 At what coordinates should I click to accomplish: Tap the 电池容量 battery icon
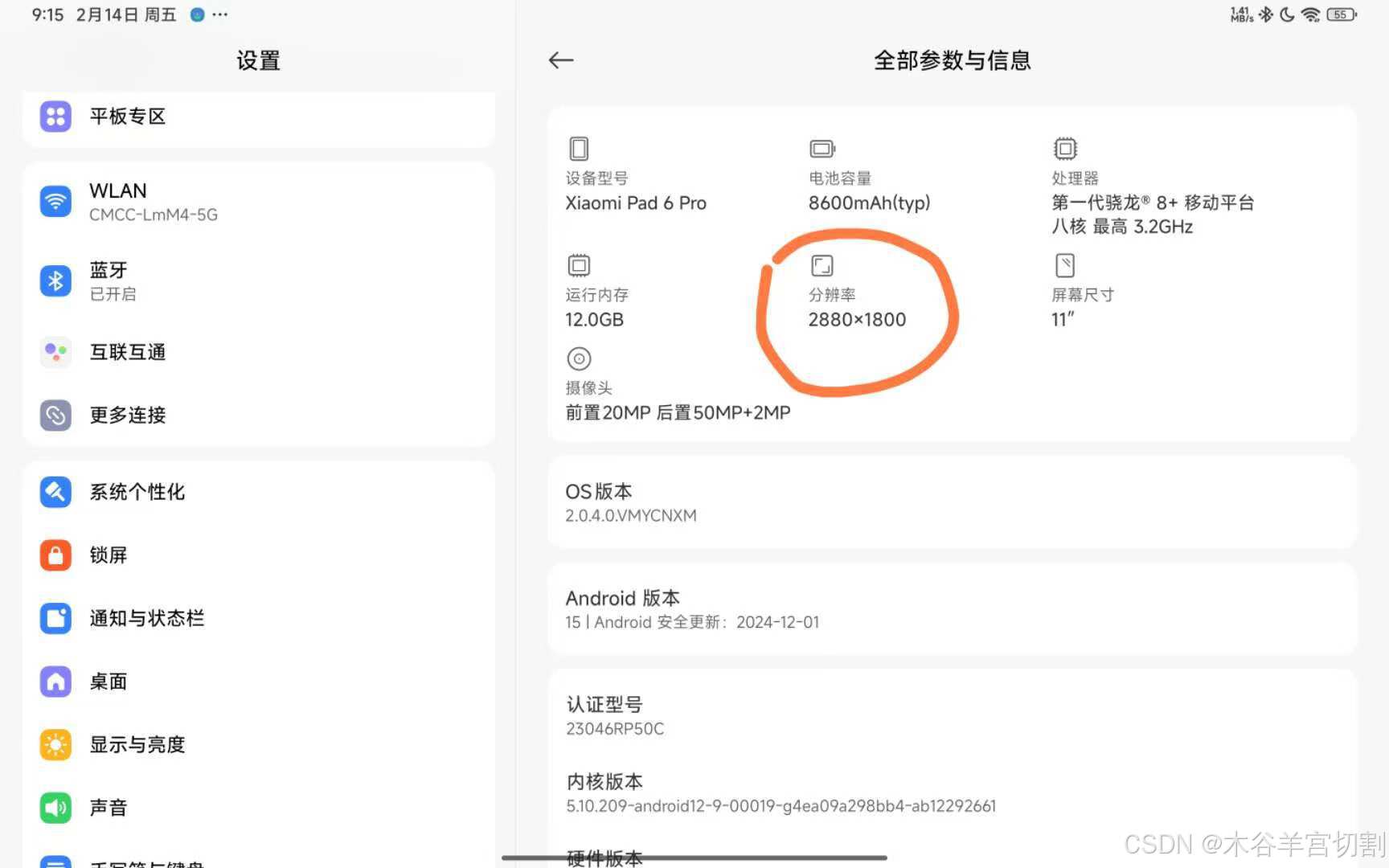pyautogui.click(x=822, y=149)
